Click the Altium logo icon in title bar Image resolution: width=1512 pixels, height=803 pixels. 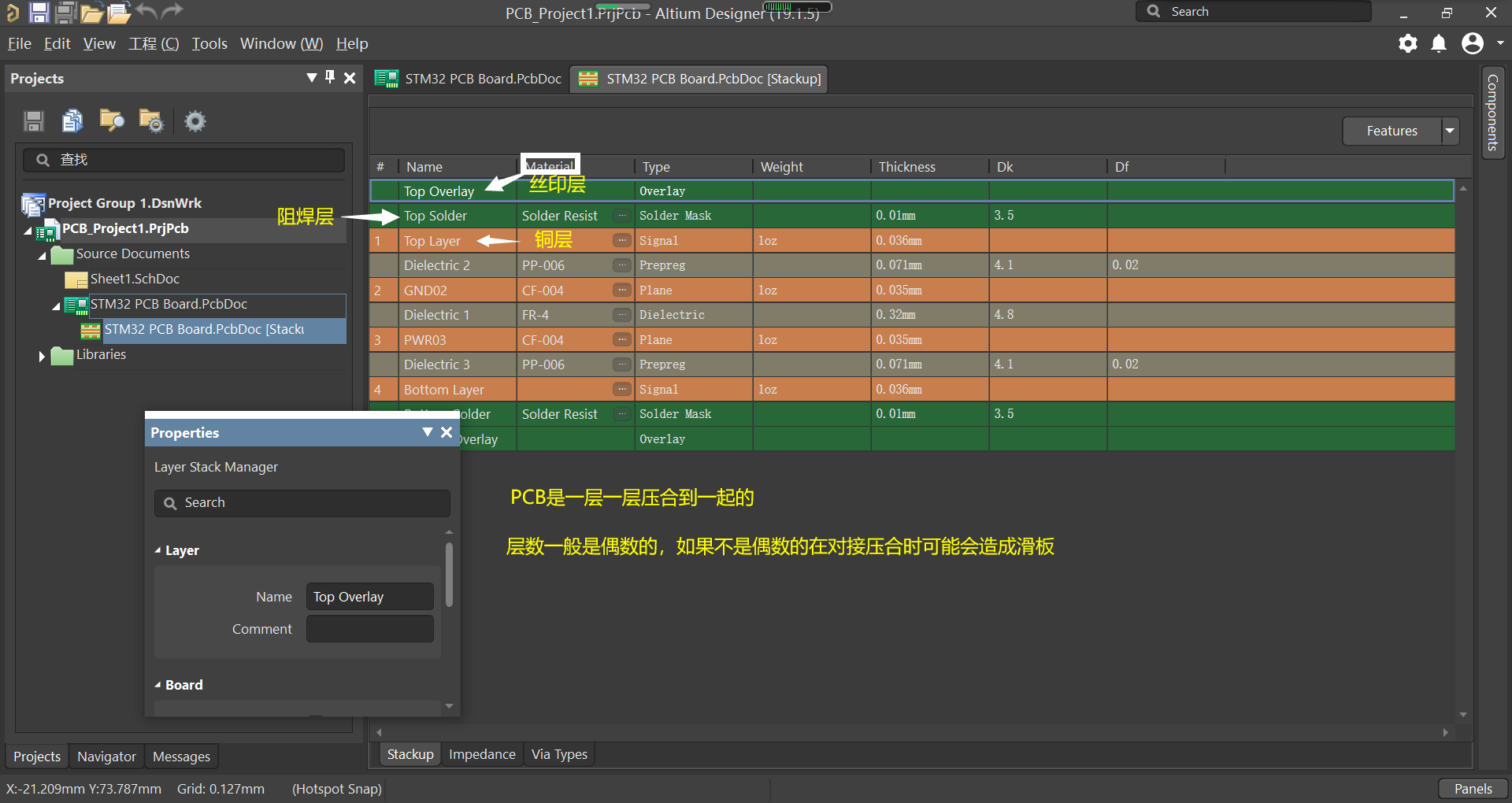coord(12,12)
